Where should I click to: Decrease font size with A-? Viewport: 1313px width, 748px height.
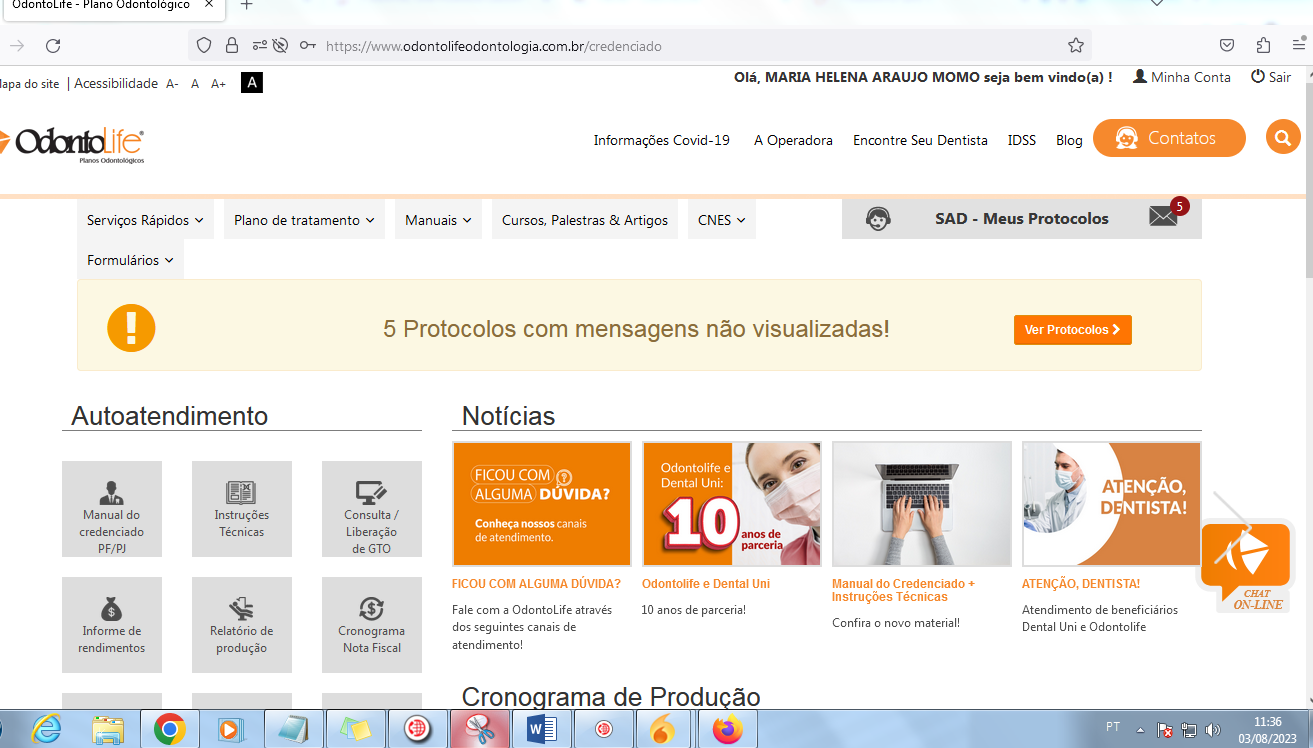click(172, 84)
